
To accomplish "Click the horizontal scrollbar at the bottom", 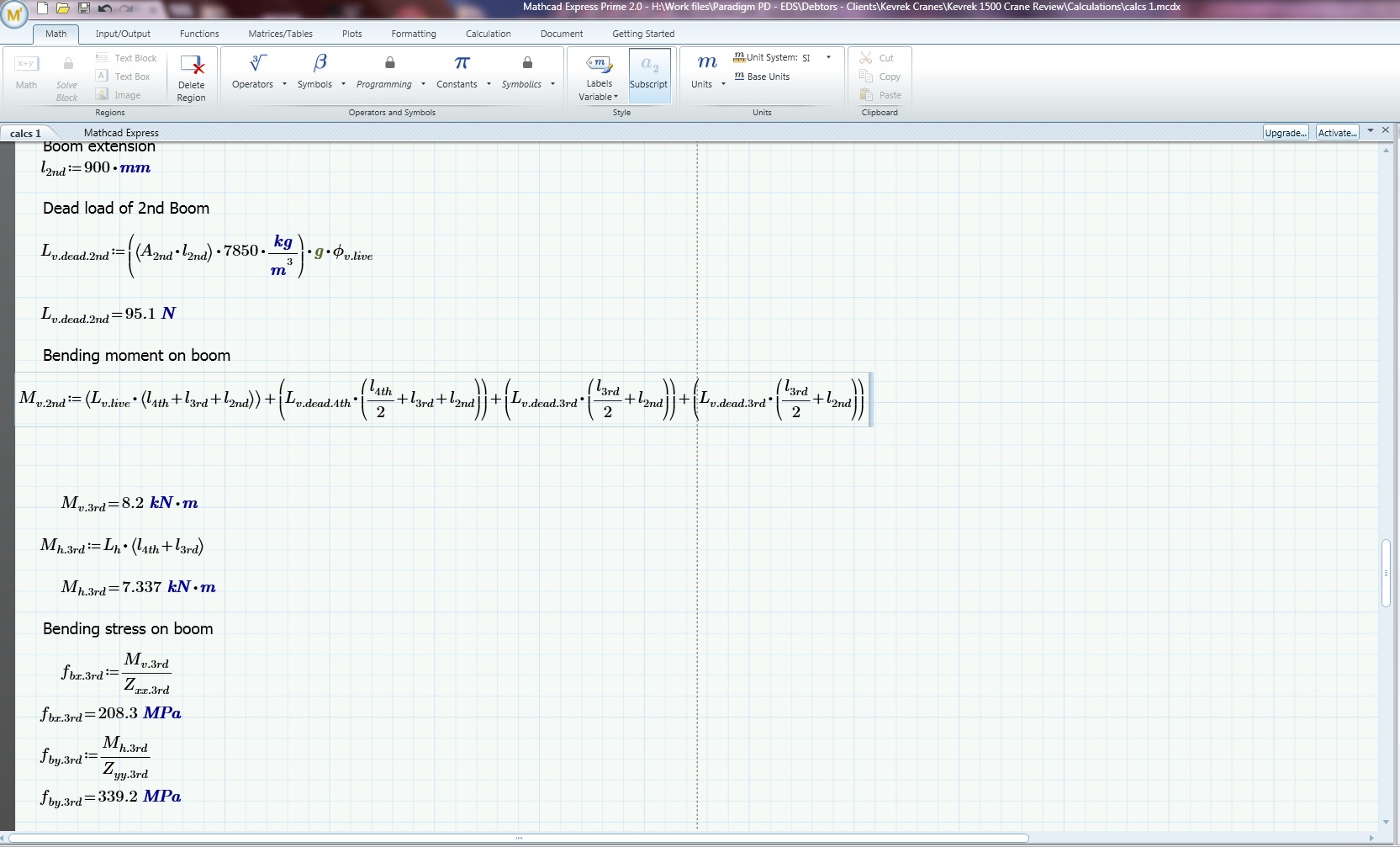I will (519, 838).
